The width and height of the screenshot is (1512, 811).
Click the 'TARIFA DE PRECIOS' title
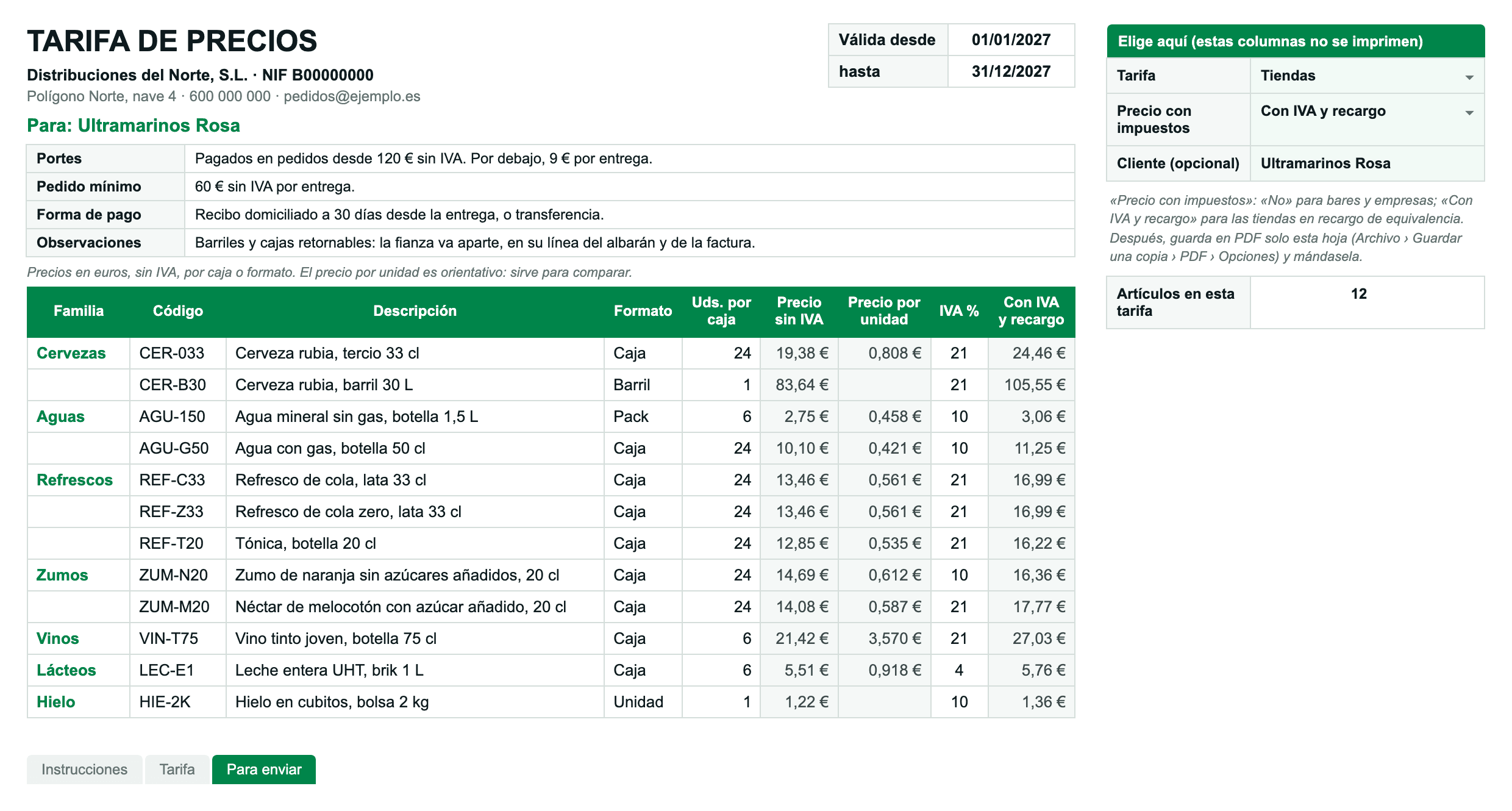pos(172,41)
